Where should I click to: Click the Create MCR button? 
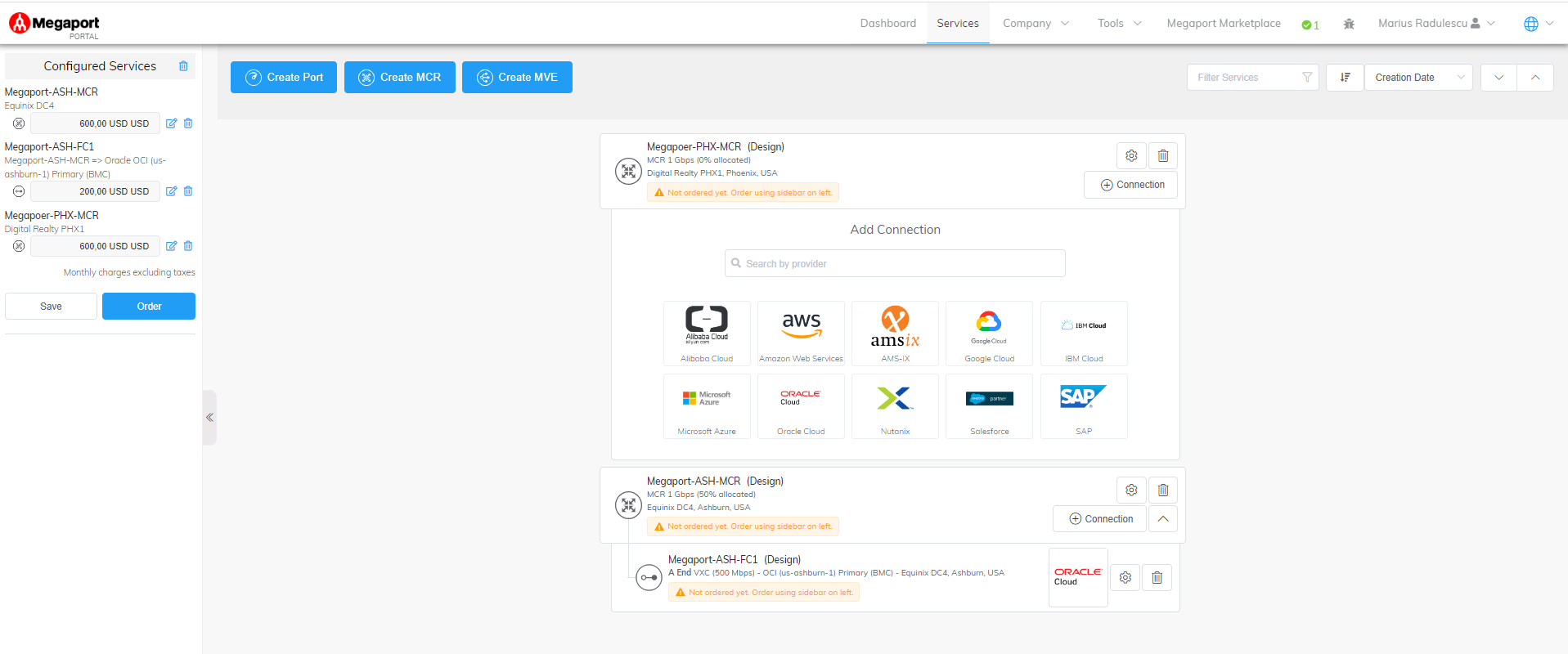(400, 78)
